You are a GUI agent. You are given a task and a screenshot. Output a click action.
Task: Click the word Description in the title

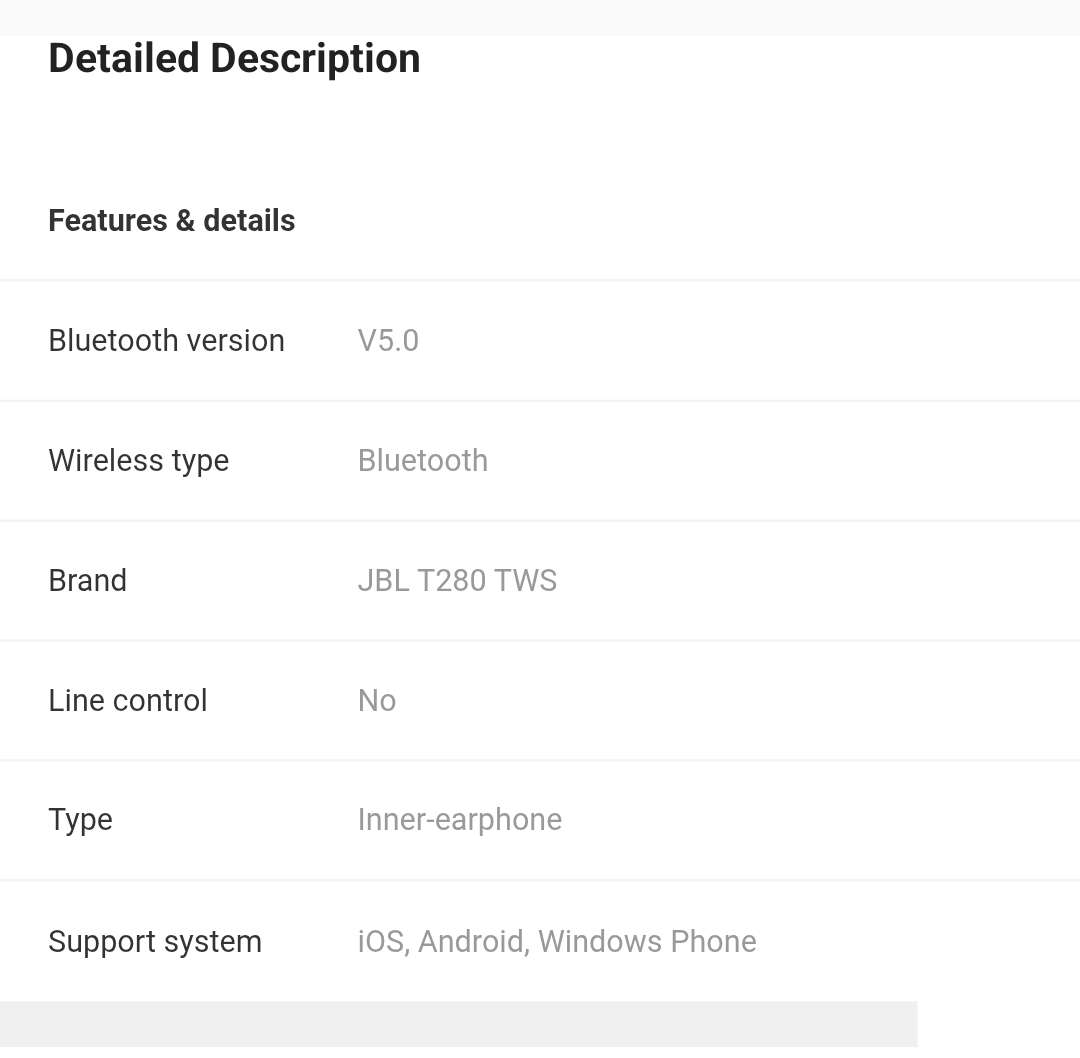[x=315, y=58]
